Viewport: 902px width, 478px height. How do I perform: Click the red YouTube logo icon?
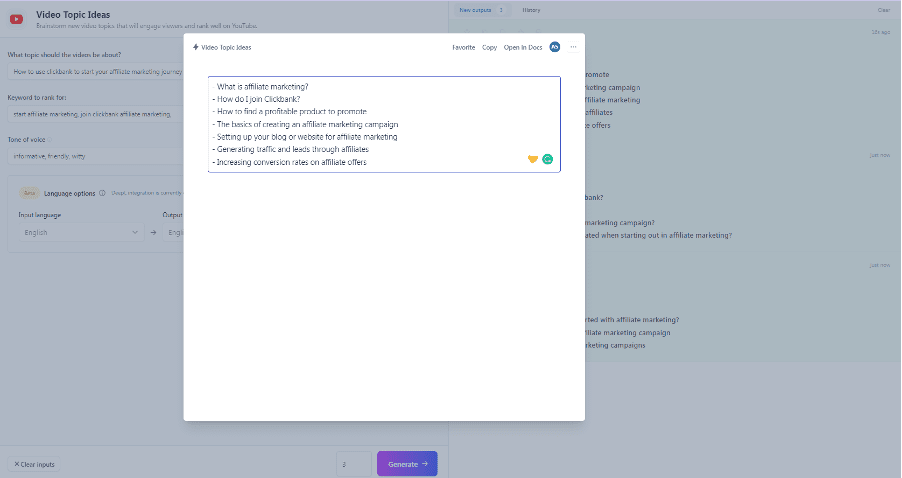[16, 20]
